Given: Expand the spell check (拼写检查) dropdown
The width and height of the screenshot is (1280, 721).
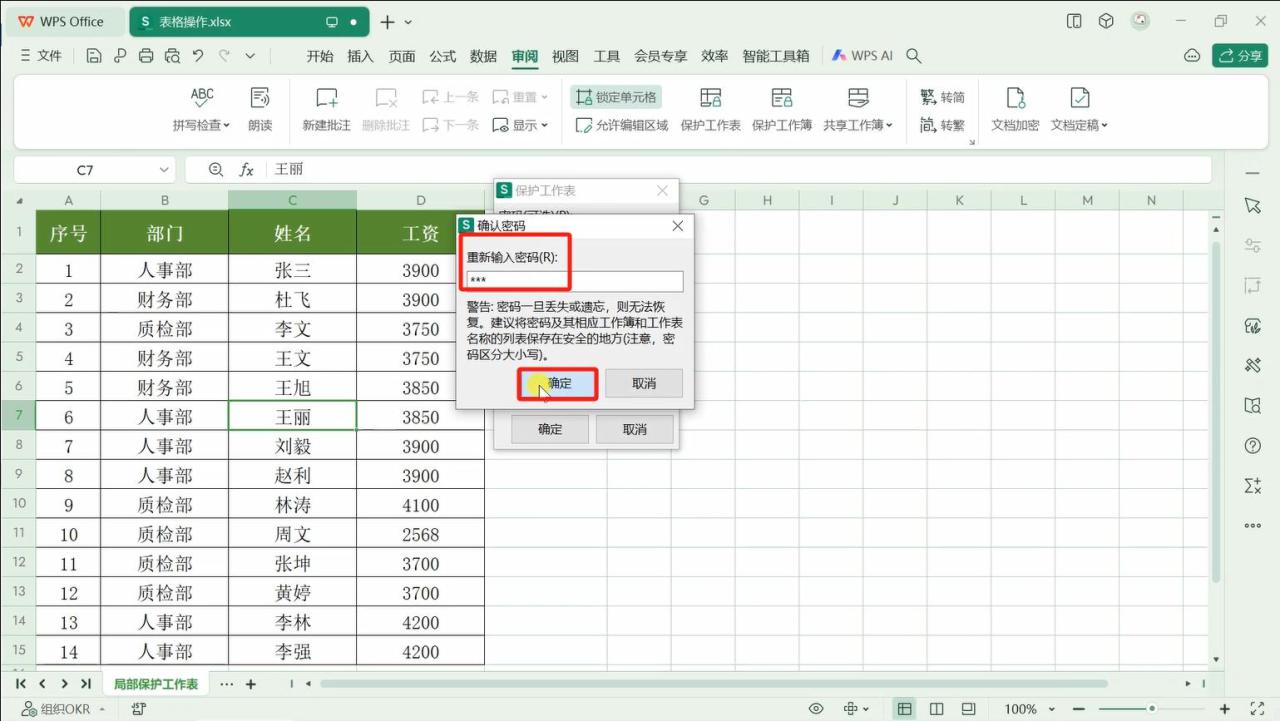Looking at the screenshot, I should [227, 126].
